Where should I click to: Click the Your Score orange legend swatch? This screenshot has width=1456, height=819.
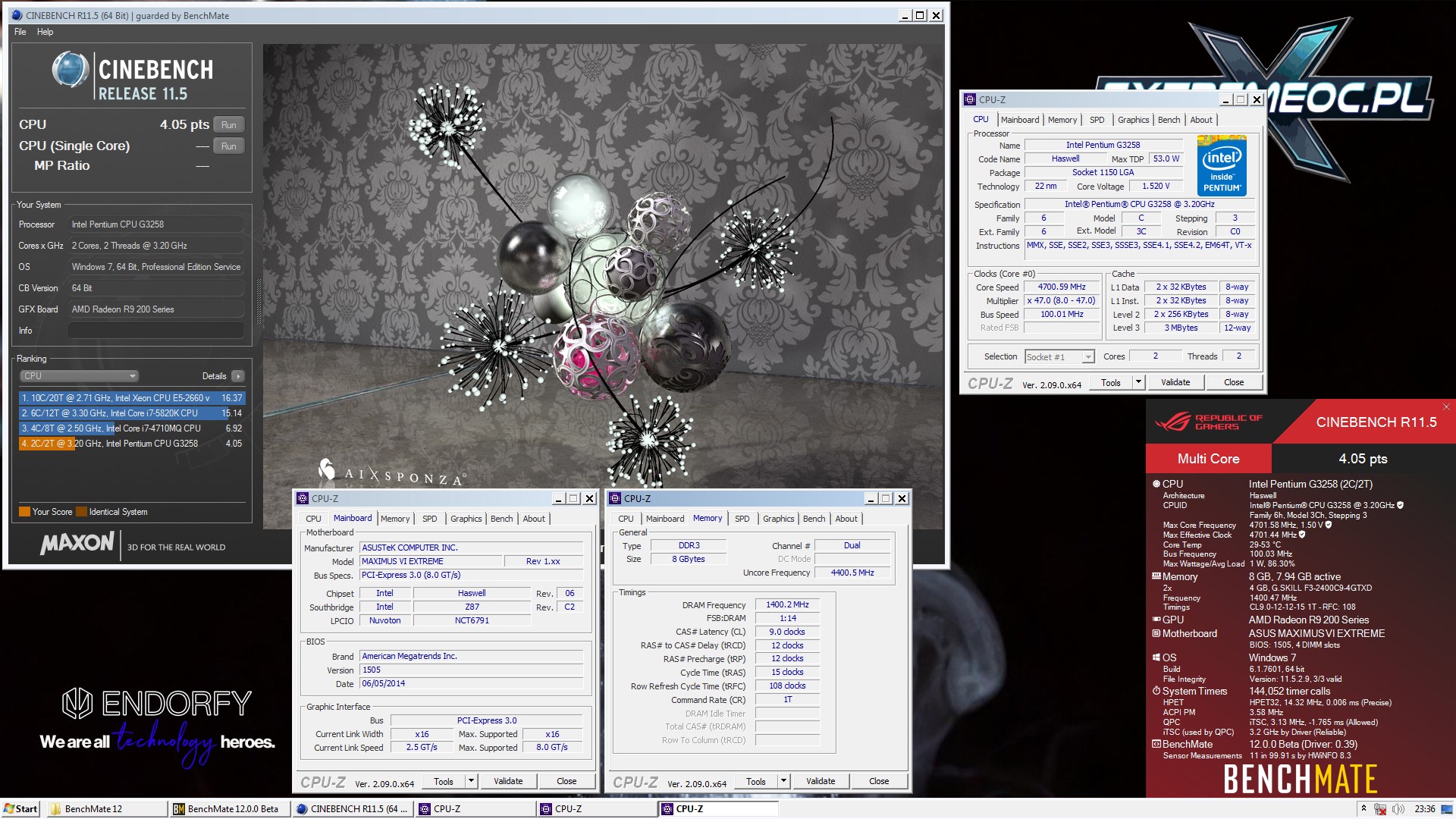[x=24, y=512]
